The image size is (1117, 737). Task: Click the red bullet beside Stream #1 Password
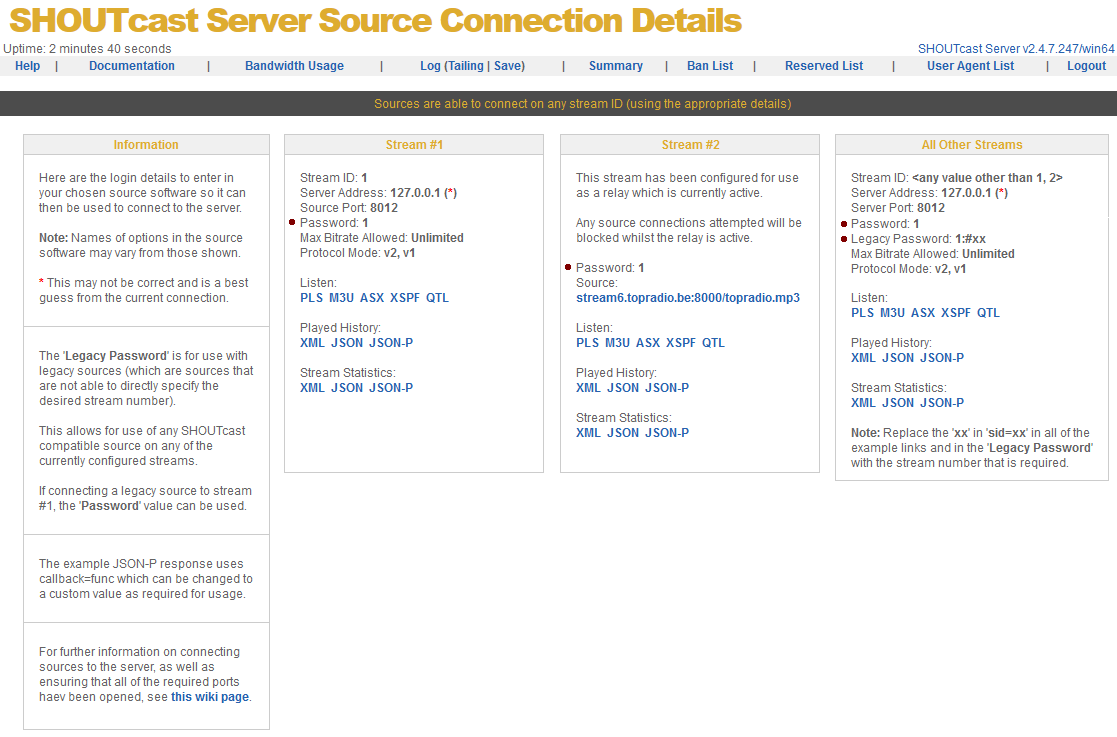pyautogui.click(x=292, y=223)
